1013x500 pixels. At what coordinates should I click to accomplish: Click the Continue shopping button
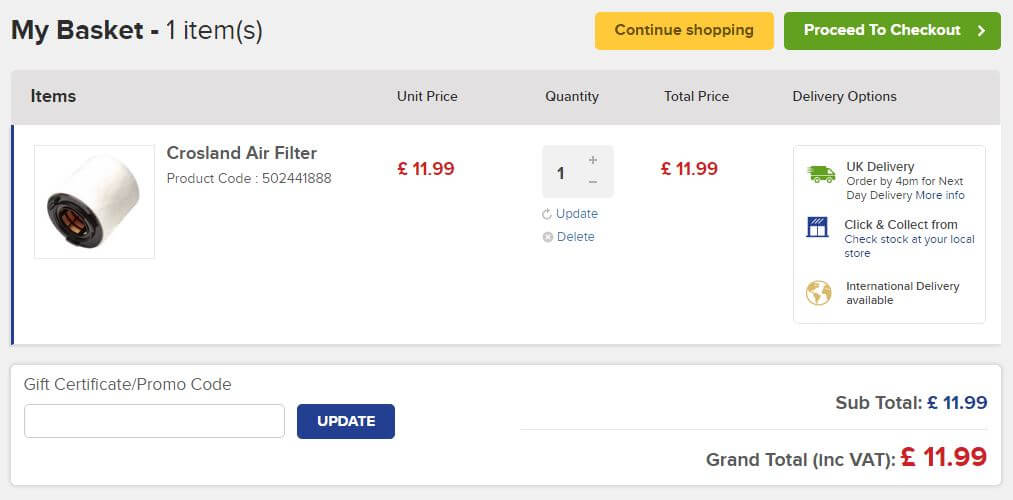pos(684,30)
